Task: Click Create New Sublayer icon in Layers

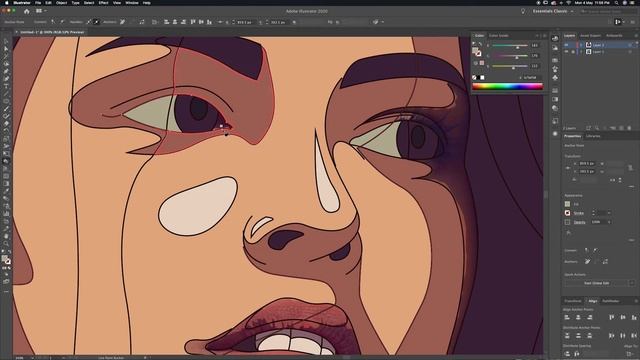Action: pyautogui.click(x=613, y=128)
